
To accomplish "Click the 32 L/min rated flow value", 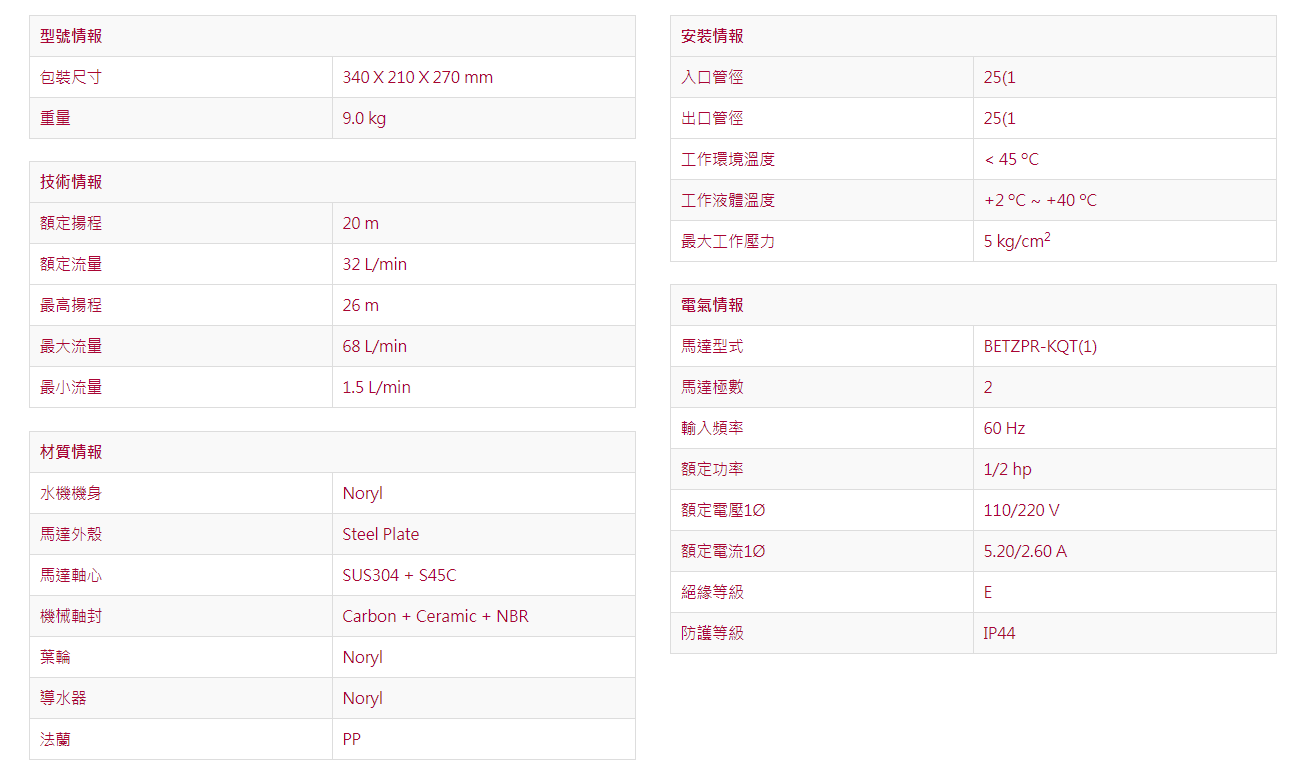I will 374,264.
